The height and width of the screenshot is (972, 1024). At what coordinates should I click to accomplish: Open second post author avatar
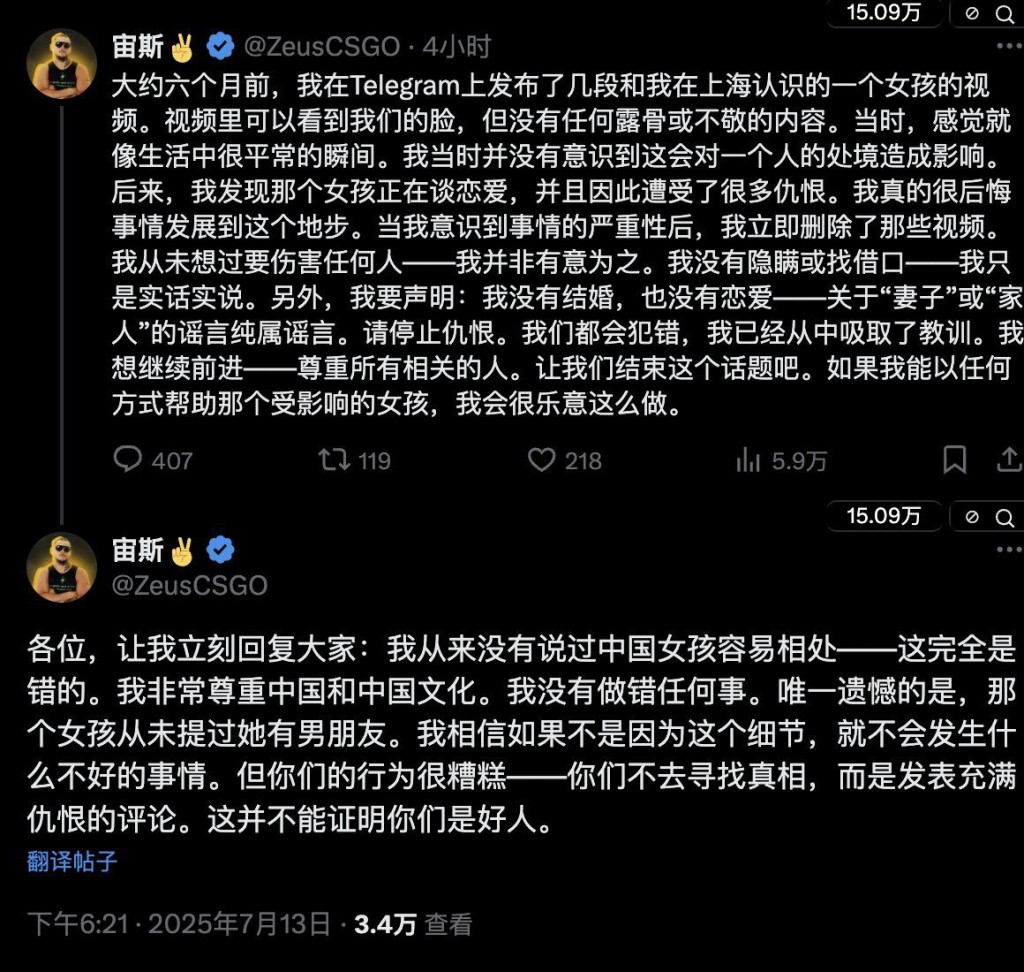[x=62, y=567]
